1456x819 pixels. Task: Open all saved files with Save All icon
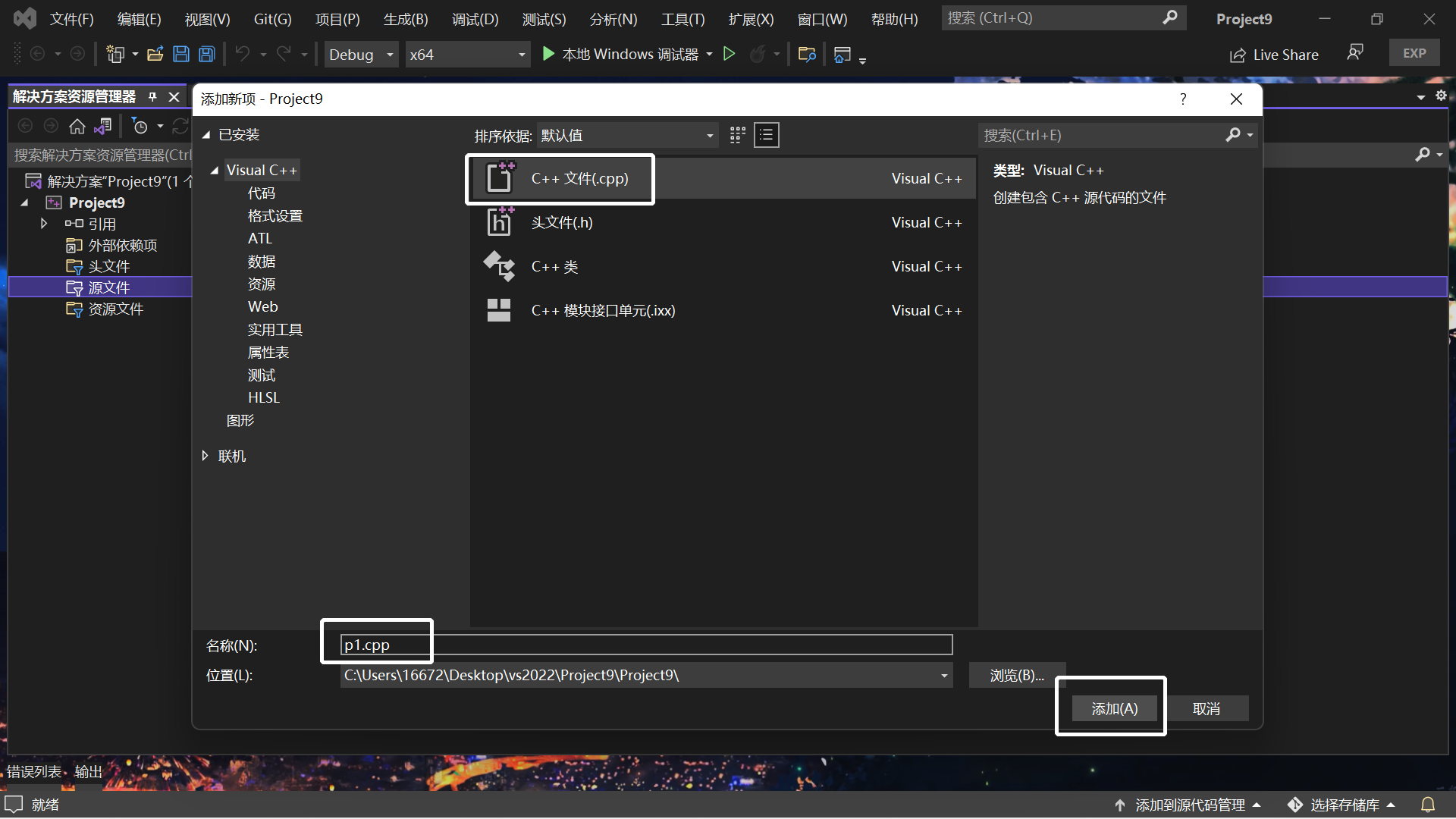coord(206,54)
